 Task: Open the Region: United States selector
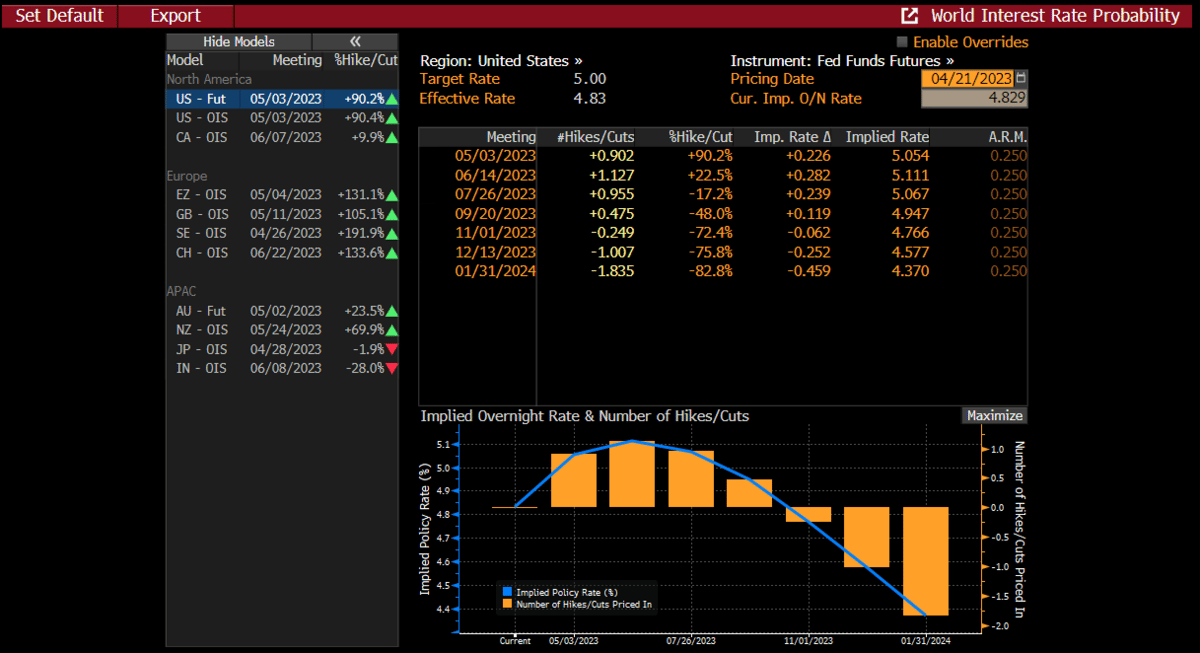(501, 60)
